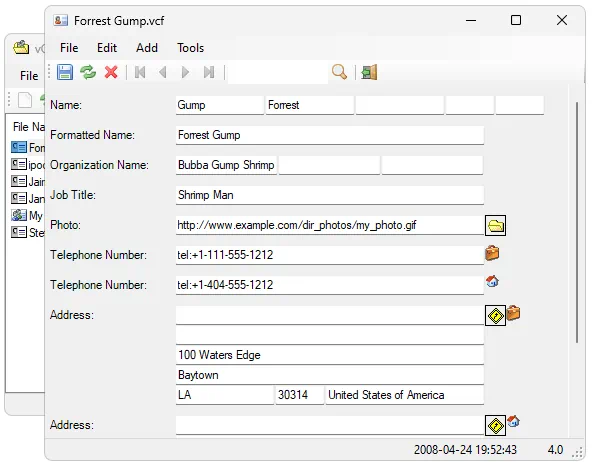Screen dimensions: 592x462
Task: Select first vCard item in background list
Action: click(28, 147)
